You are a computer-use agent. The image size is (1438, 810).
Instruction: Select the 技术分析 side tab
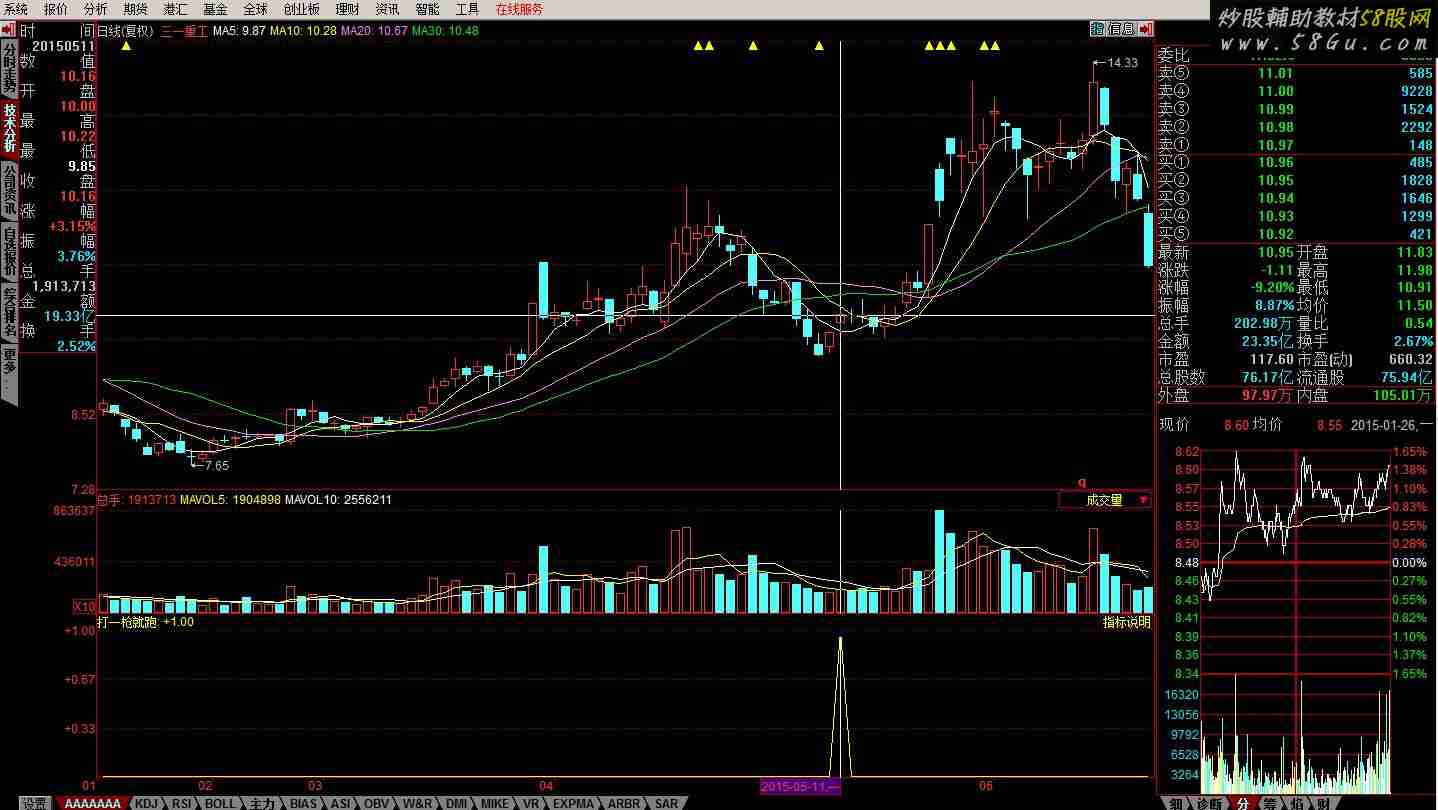coord(9,128)
